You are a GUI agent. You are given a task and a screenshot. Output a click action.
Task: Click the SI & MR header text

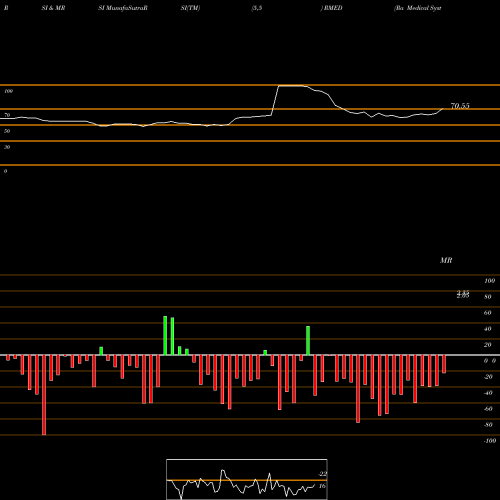click(53, 8)
